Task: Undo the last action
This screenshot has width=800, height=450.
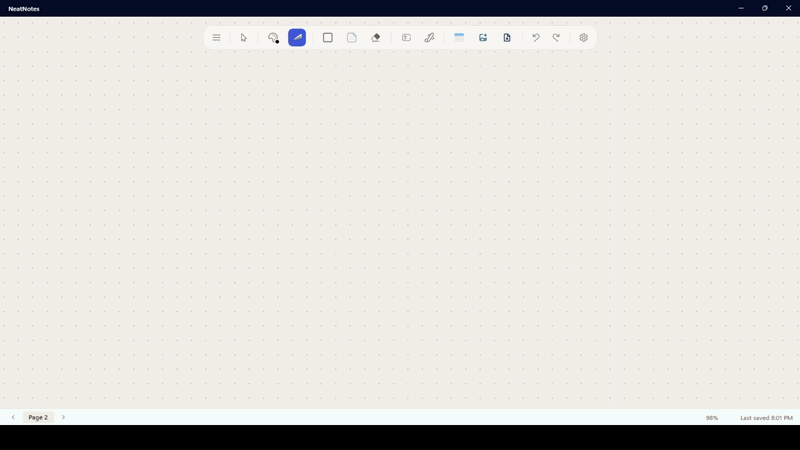Action: 536,38
